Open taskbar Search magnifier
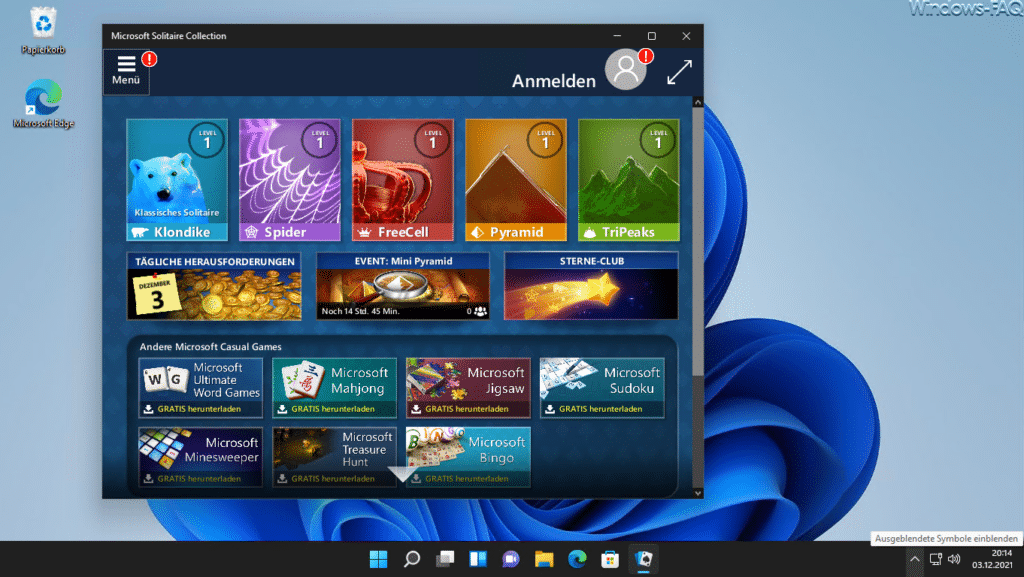This screenshot has width=1024, height=577. pos(411,559)
